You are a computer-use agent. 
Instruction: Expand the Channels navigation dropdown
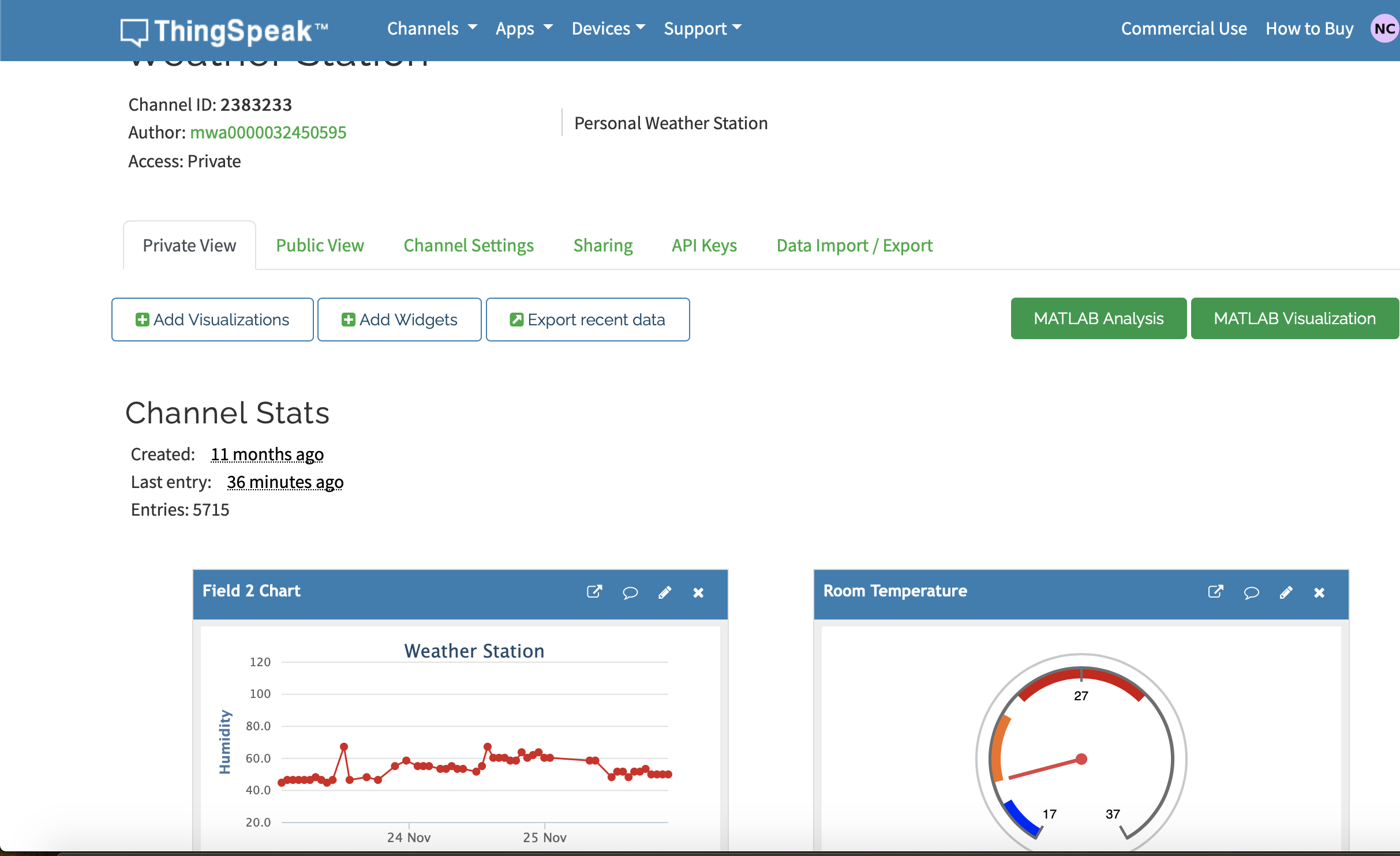pos(429,28)
